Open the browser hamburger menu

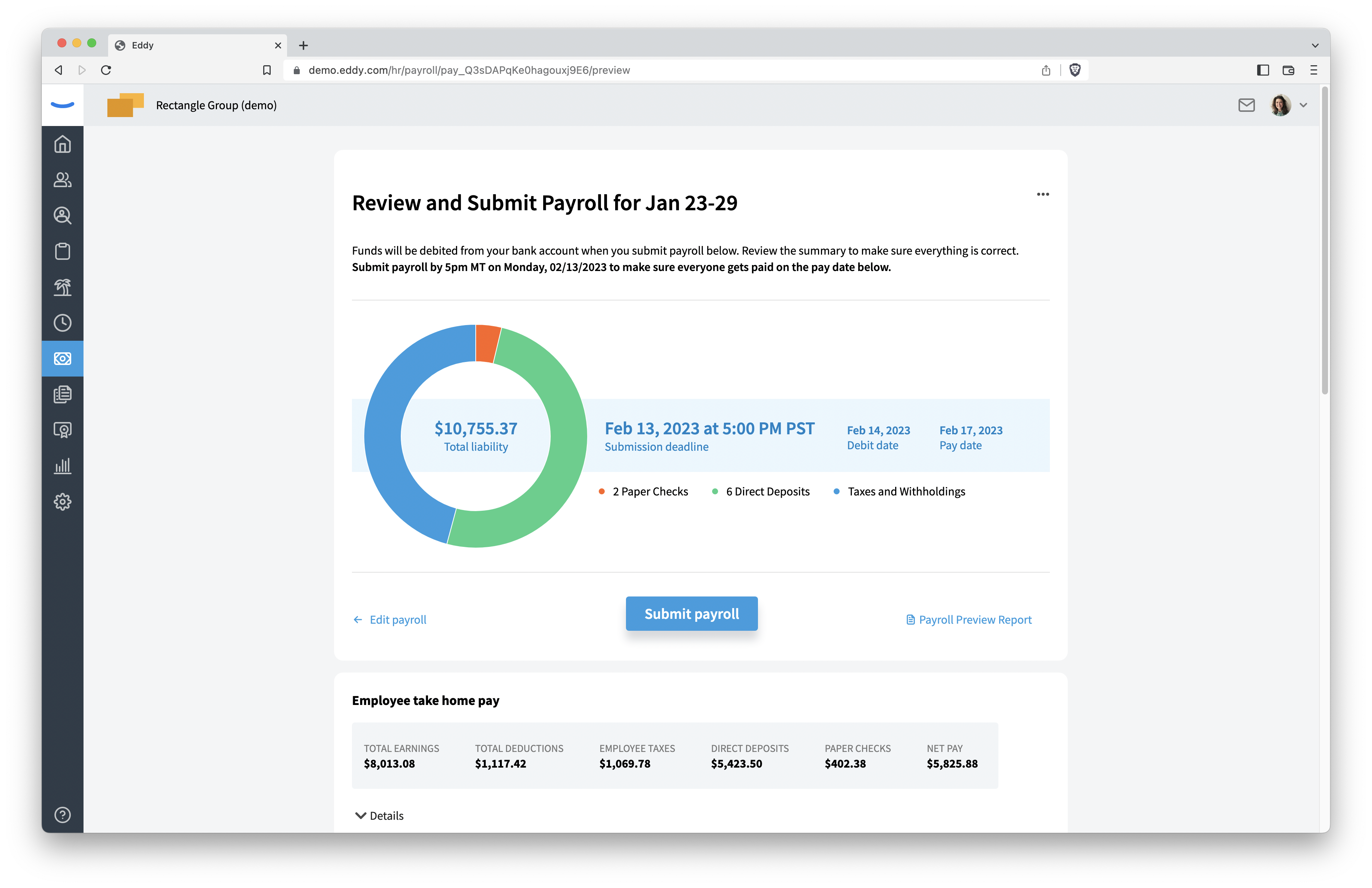(1314, 70)
